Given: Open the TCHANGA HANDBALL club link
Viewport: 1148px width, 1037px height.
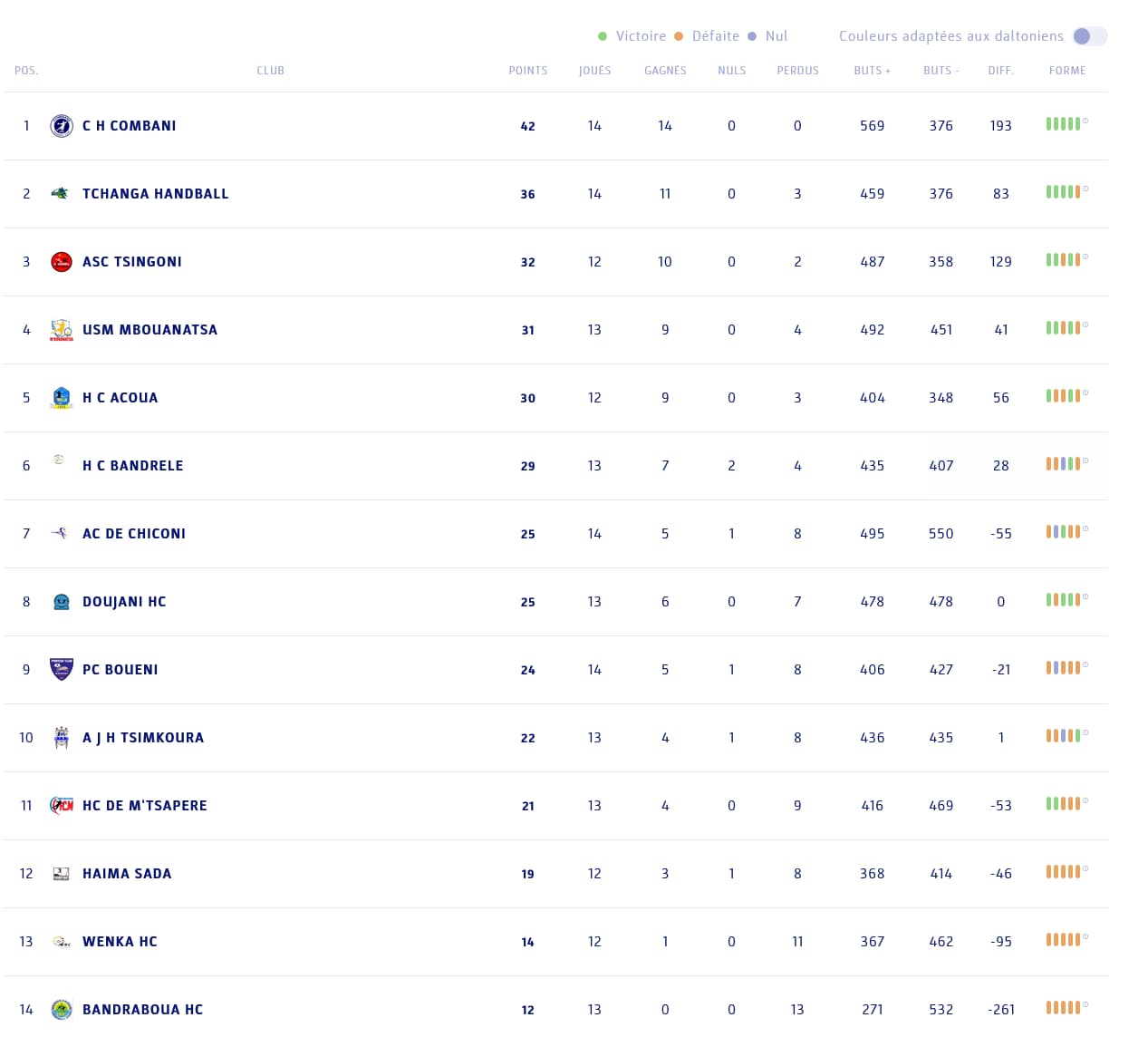Looking at the screenshot, I should (156, 194).
